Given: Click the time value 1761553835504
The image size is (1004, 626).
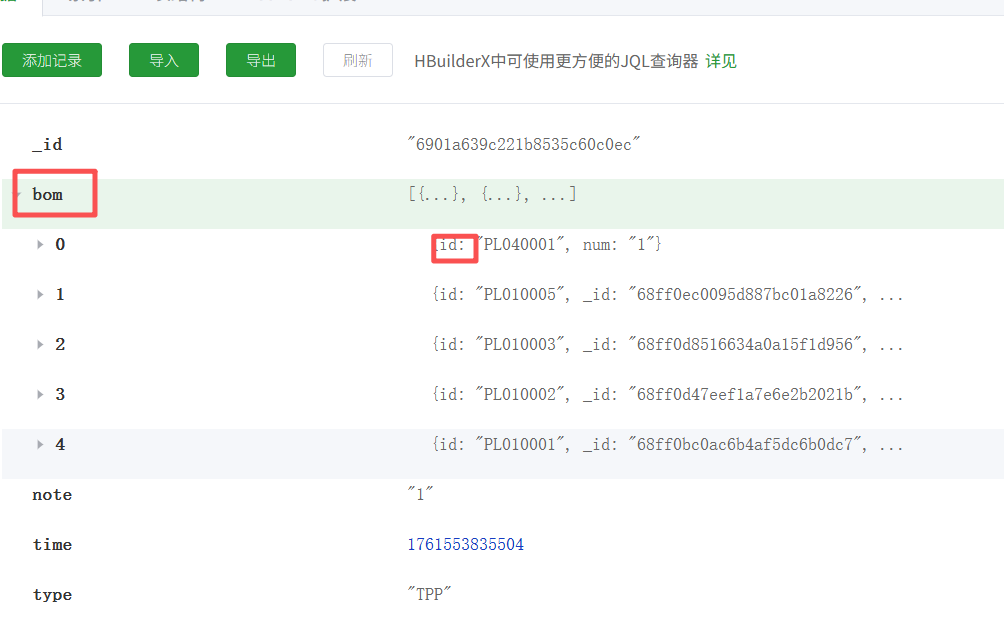Looking at the screenshot, I should (465, 545).
